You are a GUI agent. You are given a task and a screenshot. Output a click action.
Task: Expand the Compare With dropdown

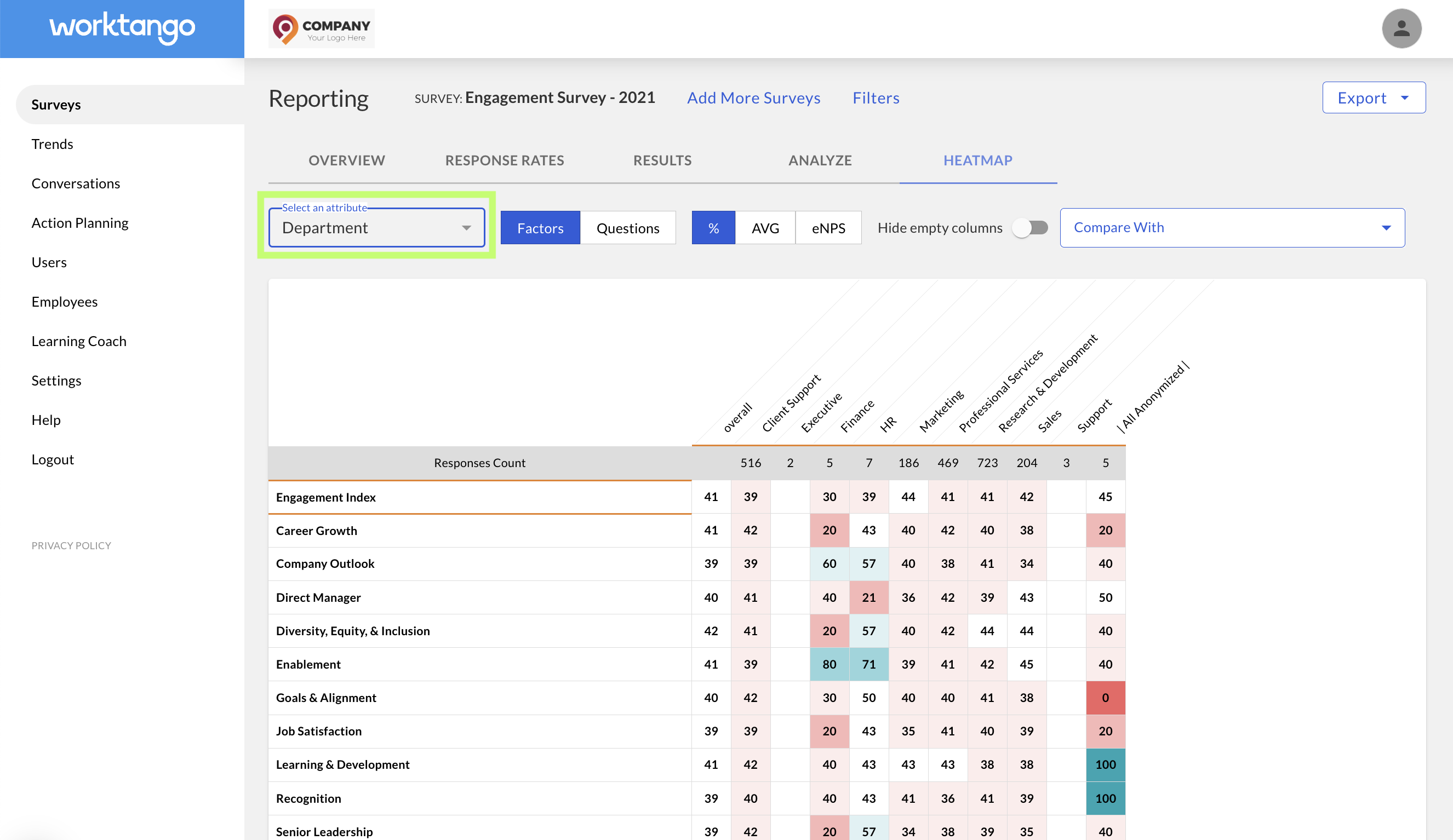click(1232, 228)
